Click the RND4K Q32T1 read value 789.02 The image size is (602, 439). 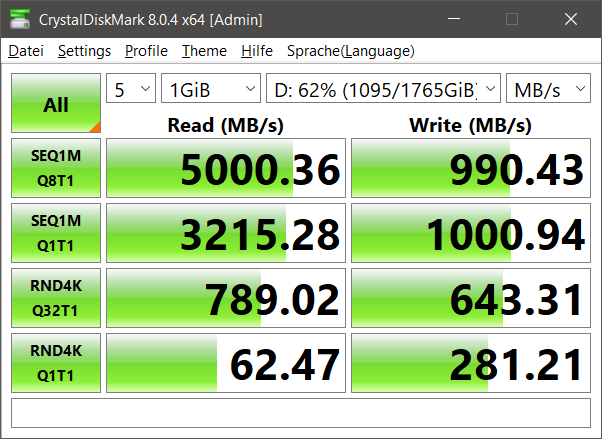point(226,298)
